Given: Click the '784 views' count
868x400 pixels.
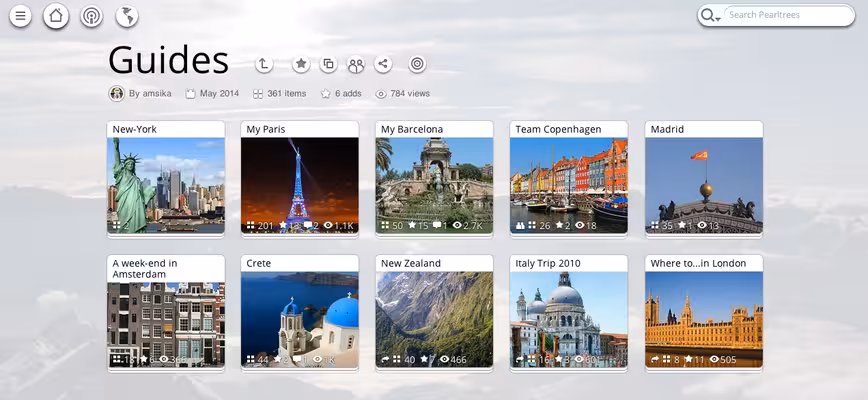Looking at the screenshot, I should [x=410, y=93].
